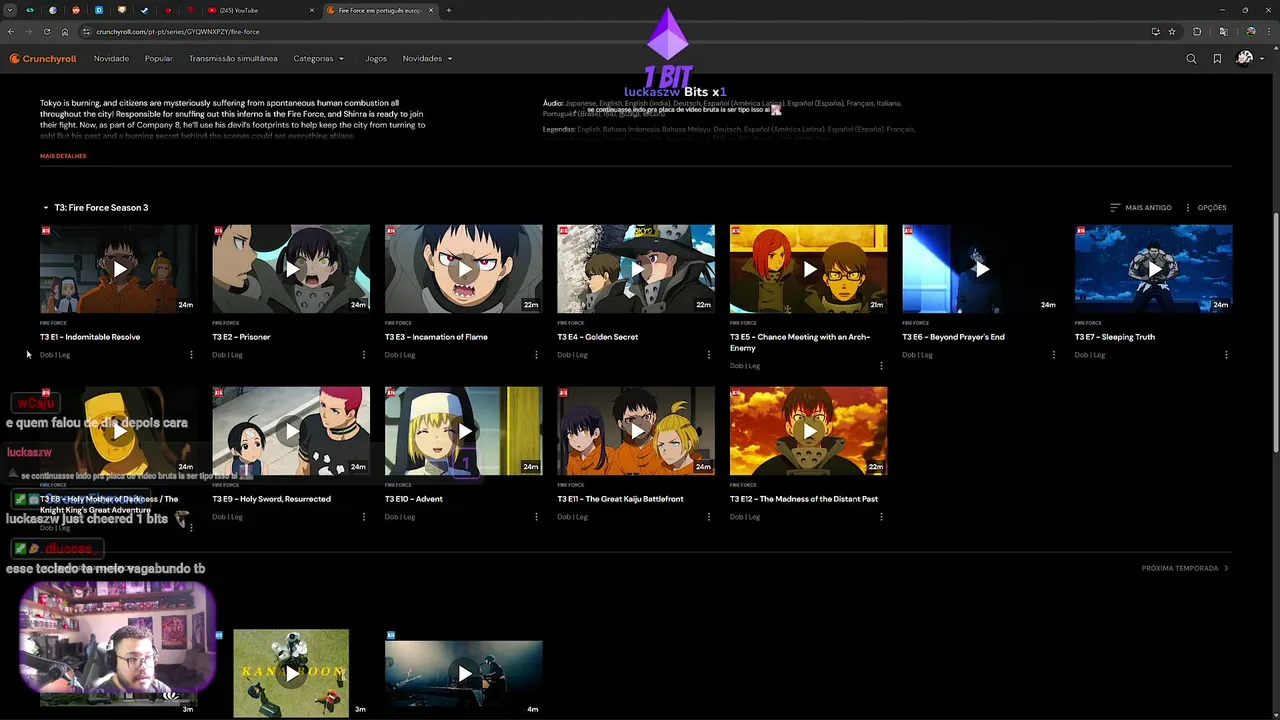Reload the page
This screenshot has height=720, width=1280.
pos(46,31)
